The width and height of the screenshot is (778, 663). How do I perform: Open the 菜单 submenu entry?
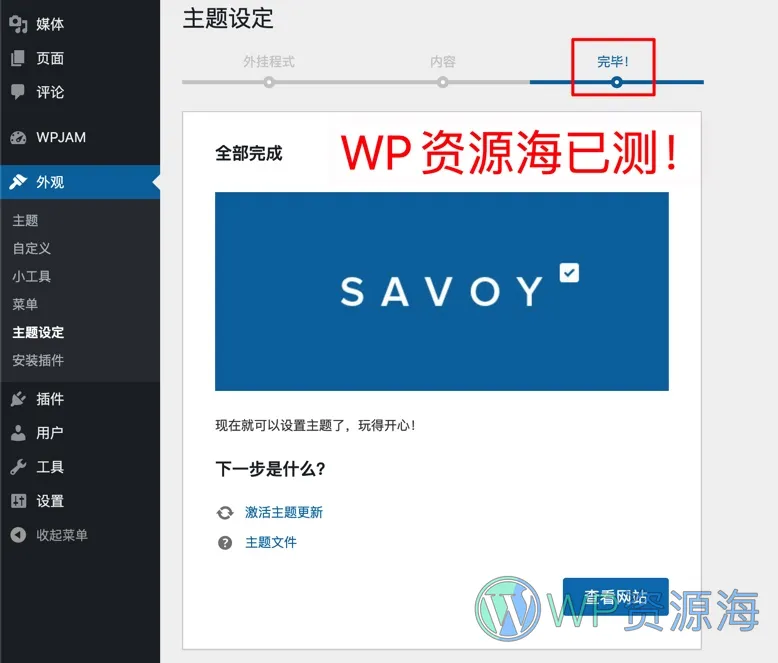pos(25,304)
